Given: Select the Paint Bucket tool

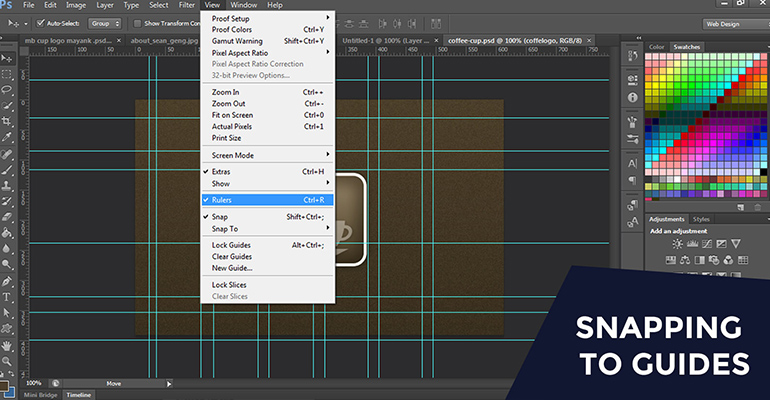Looking at the screenshot, I should pyautogui.click(x=6, y=233).
